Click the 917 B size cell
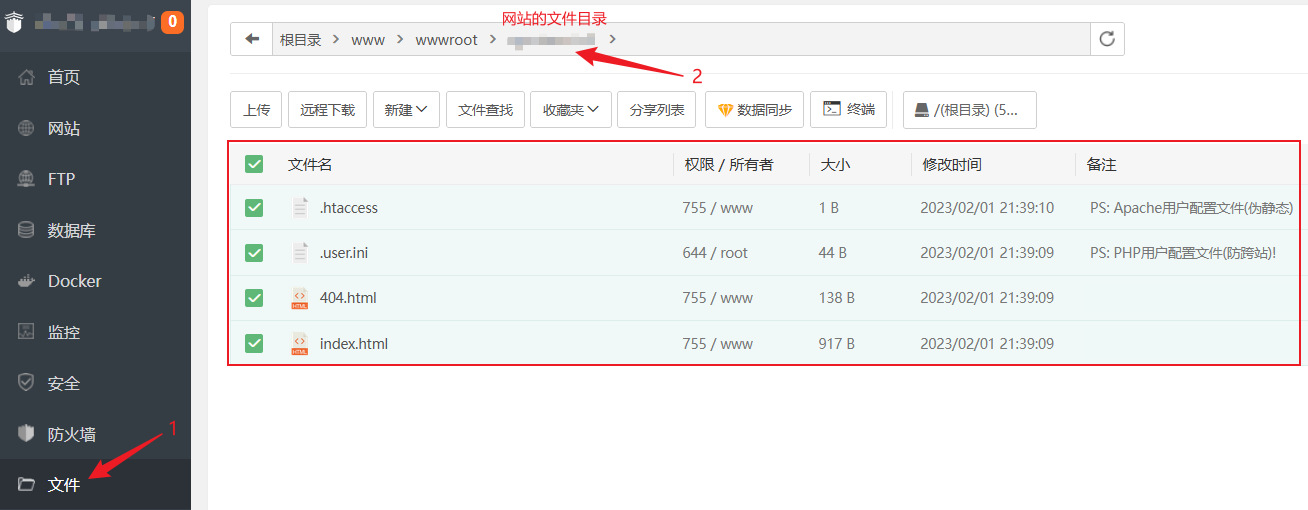1308x510 pixels. pyautogui.click(x=836, y=344)
